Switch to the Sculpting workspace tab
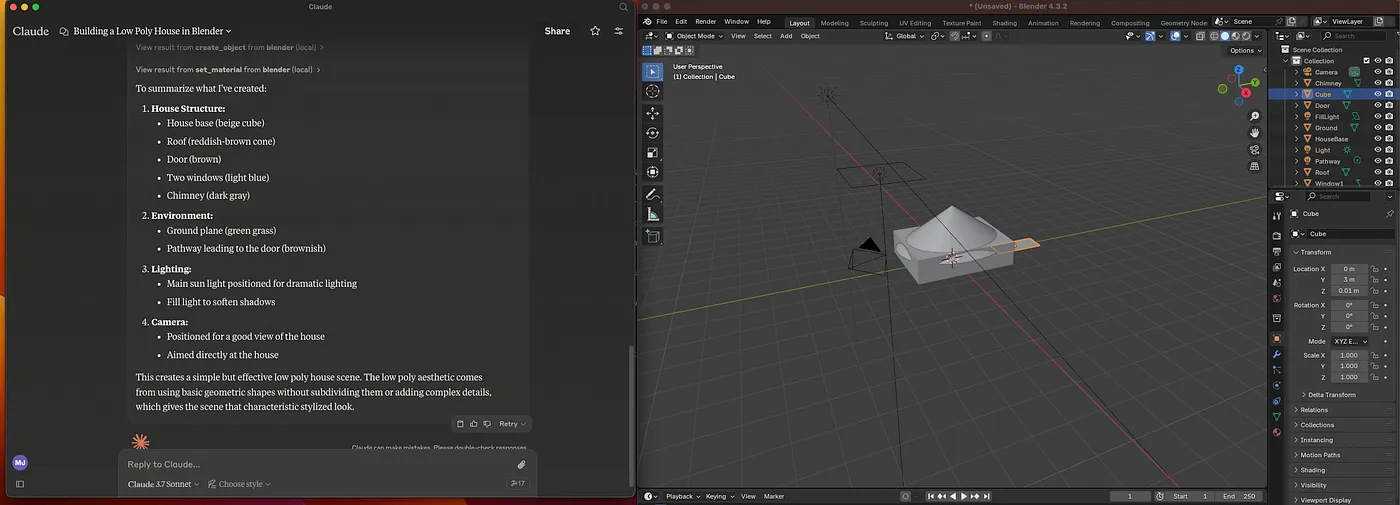 873,22
